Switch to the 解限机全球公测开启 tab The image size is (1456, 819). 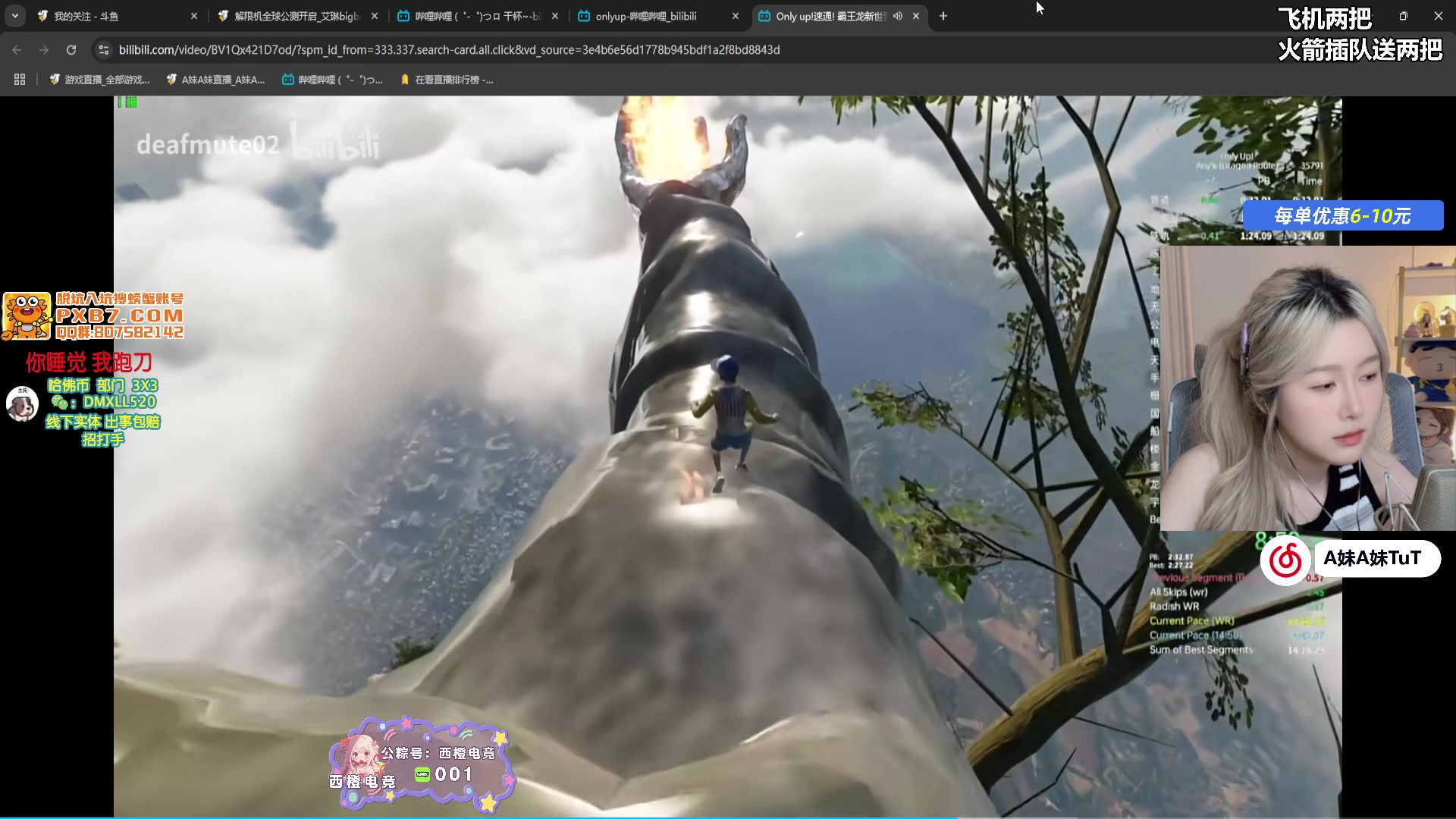coord(297,16)
